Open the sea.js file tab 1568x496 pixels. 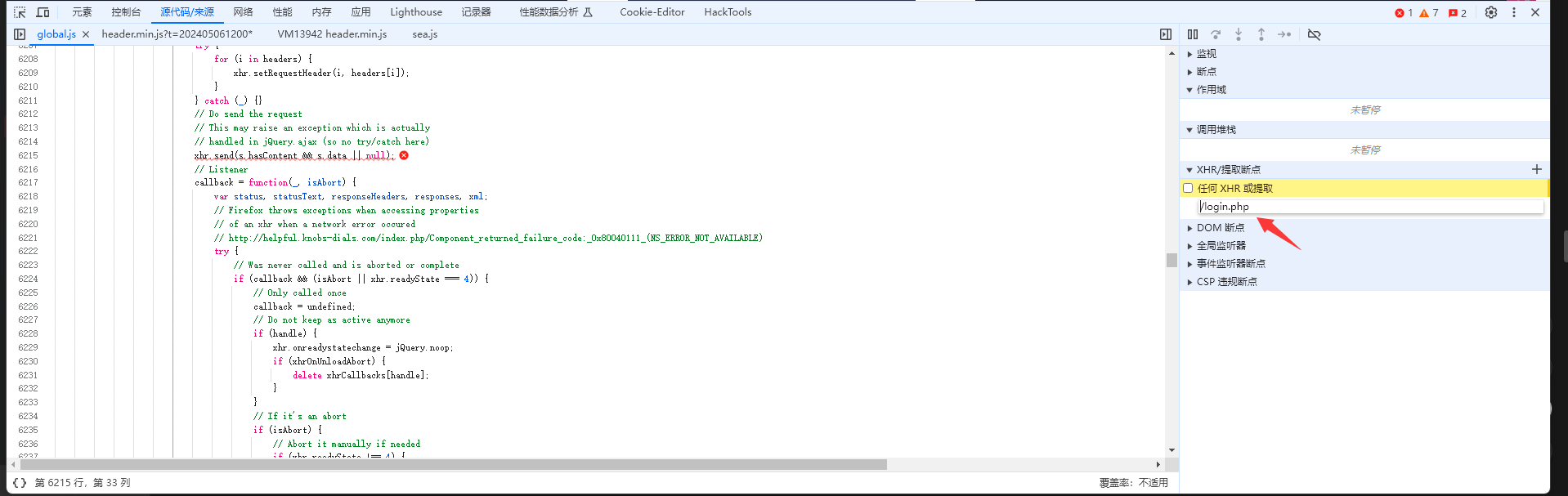pos(424,34)
